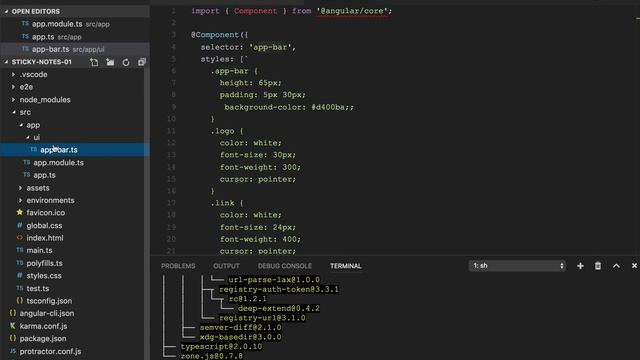
Task: Click the @Component decorator in the editor
Action: click(x=215, y=35)
